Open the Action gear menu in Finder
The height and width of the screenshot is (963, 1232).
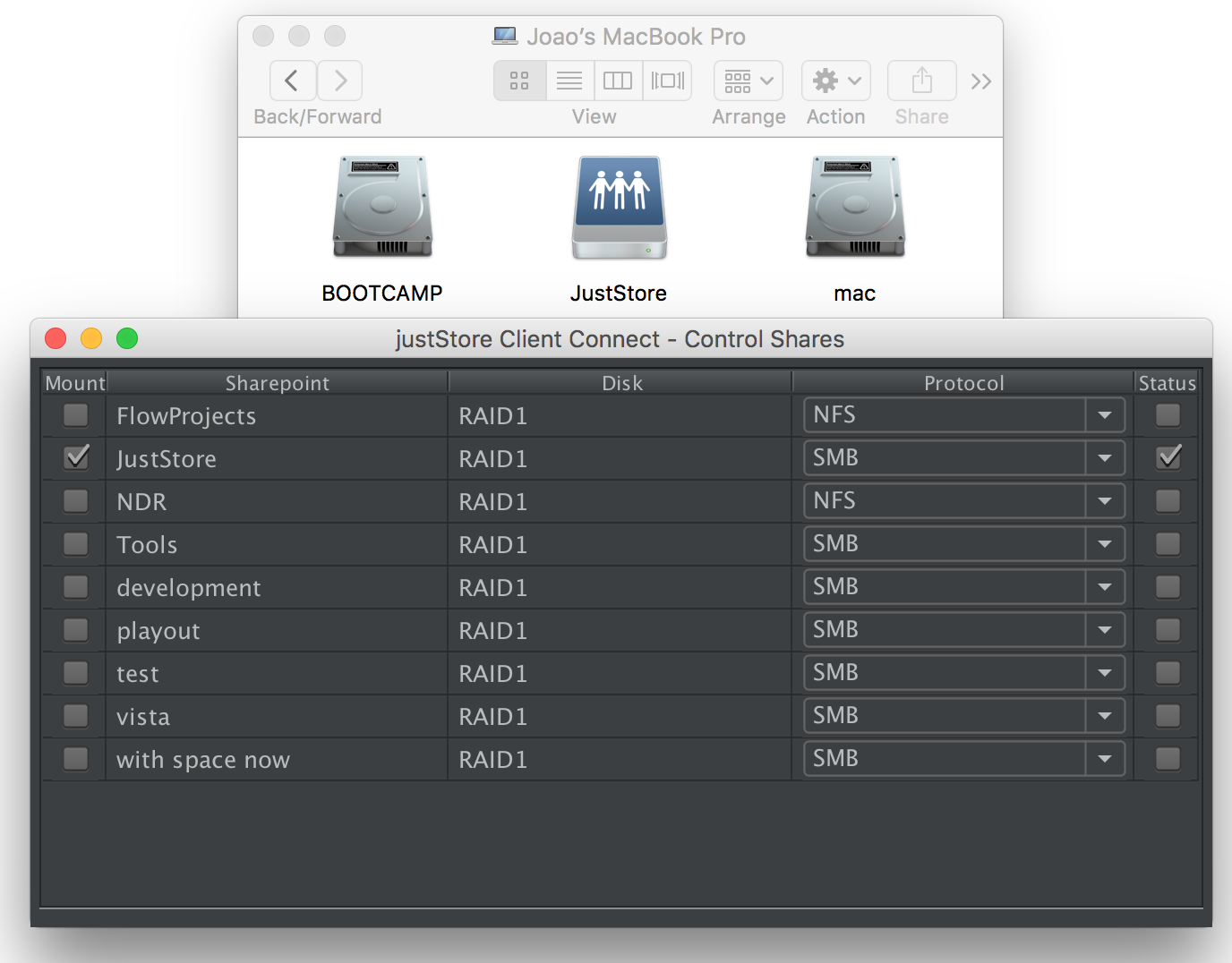pos(836,81)
